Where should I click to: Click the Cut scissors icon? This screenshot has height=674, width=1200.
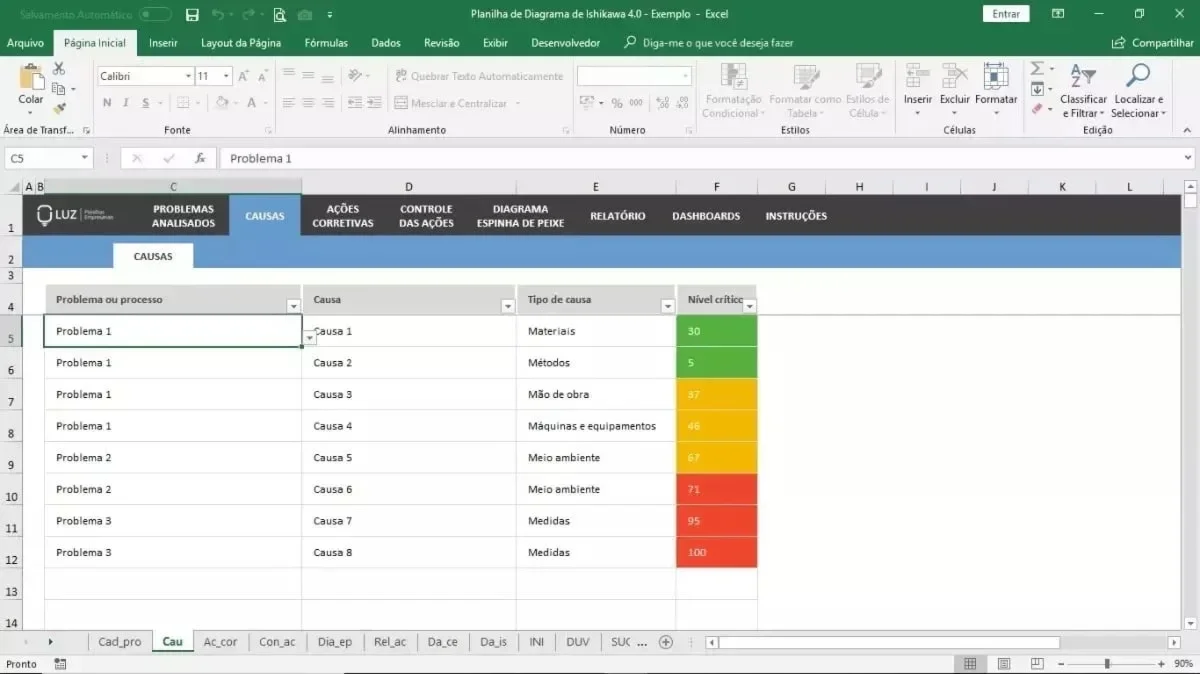(x=59, y=69)
